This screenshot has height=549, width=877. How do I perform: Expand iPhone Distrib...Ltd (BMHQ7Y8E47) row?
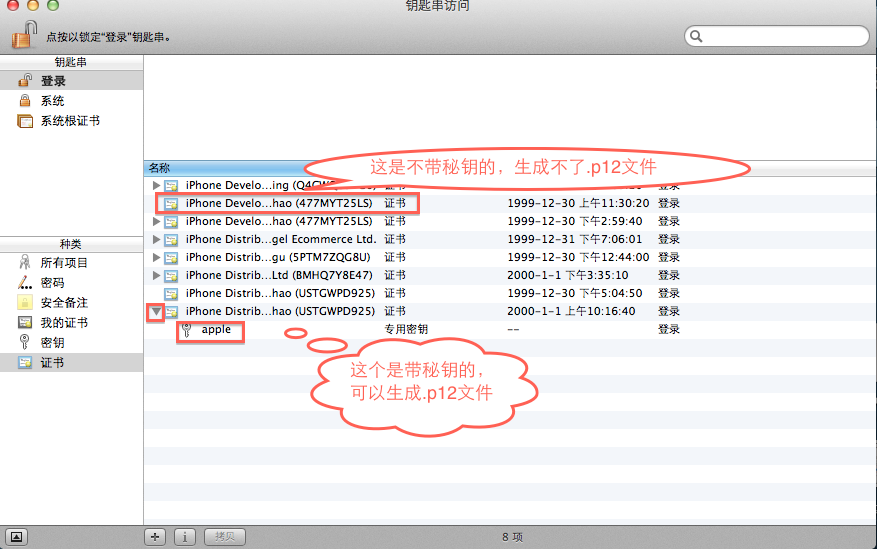point(157,275)
